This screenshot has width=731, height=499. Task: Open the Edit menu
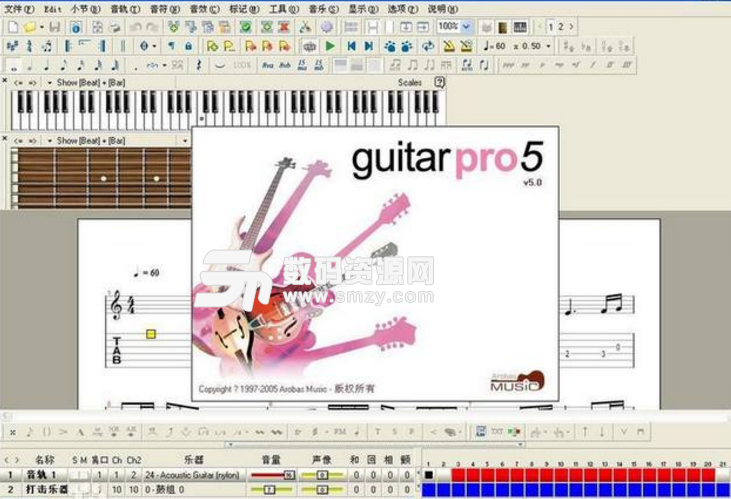click(53, 9)
